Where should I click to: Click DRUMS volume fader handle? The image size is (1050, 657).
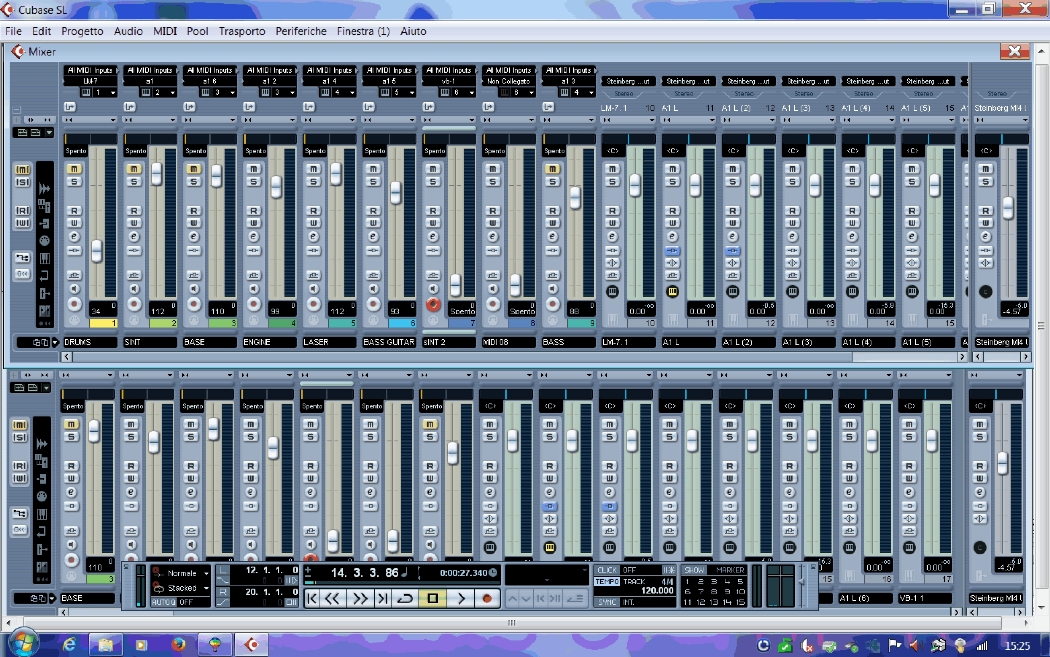point(96,250)
